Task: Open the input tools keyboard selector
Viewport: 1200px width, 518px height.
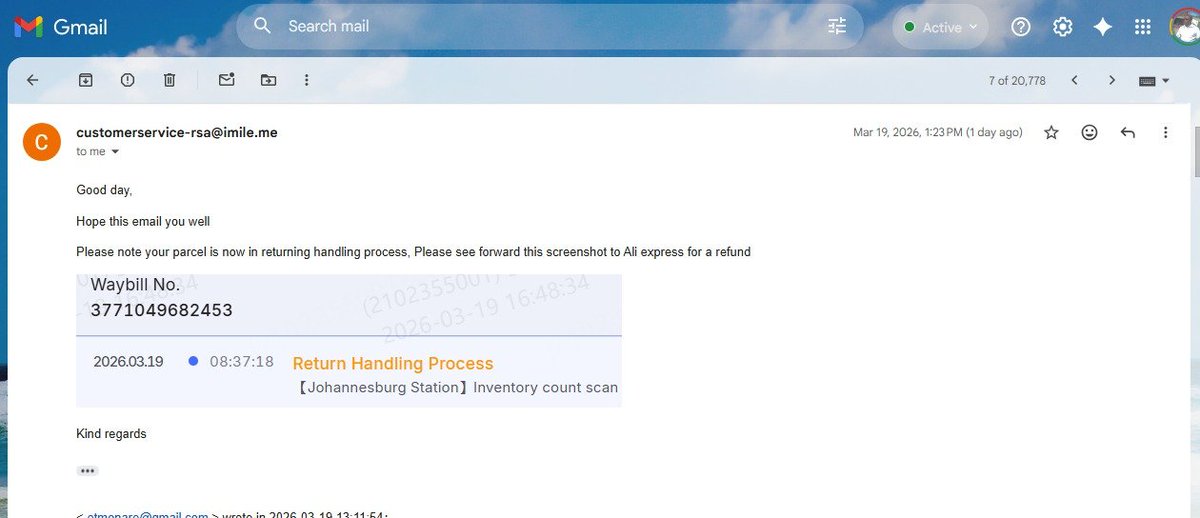Action: 1153,80
